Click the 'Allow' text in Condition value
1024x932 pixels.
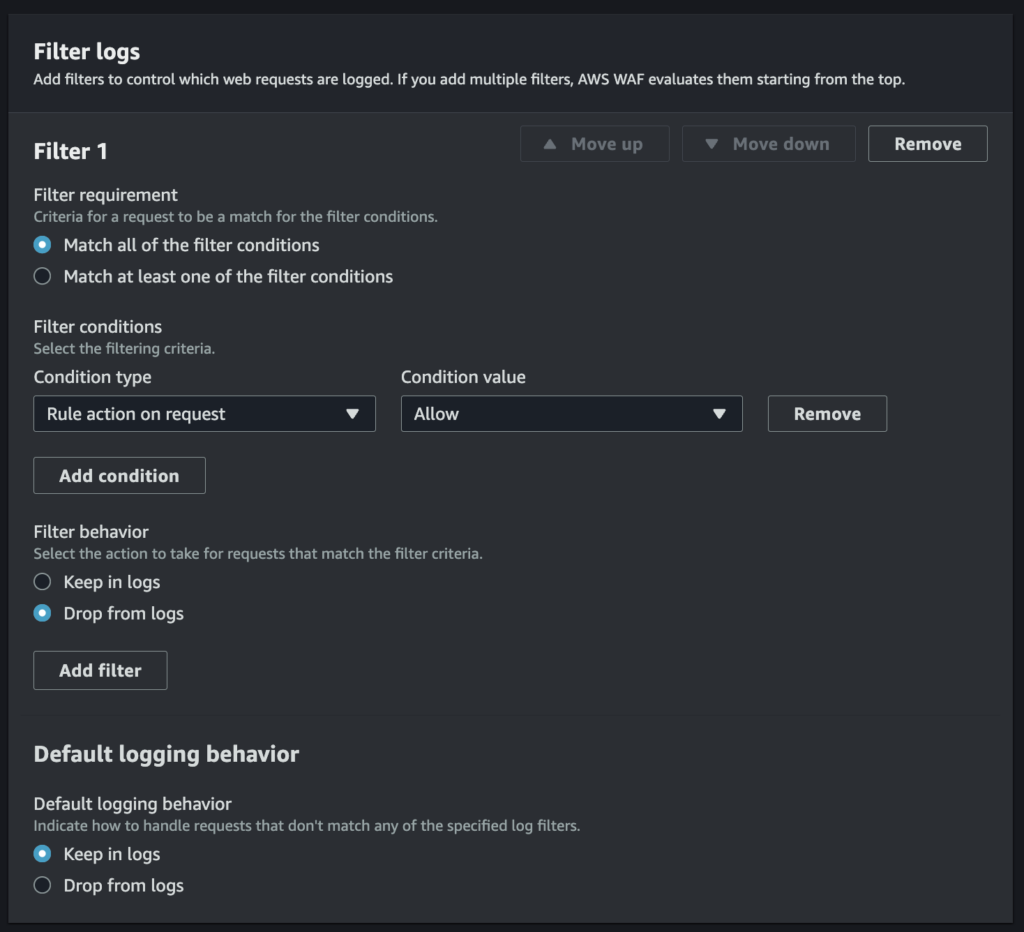coord(437,414)
